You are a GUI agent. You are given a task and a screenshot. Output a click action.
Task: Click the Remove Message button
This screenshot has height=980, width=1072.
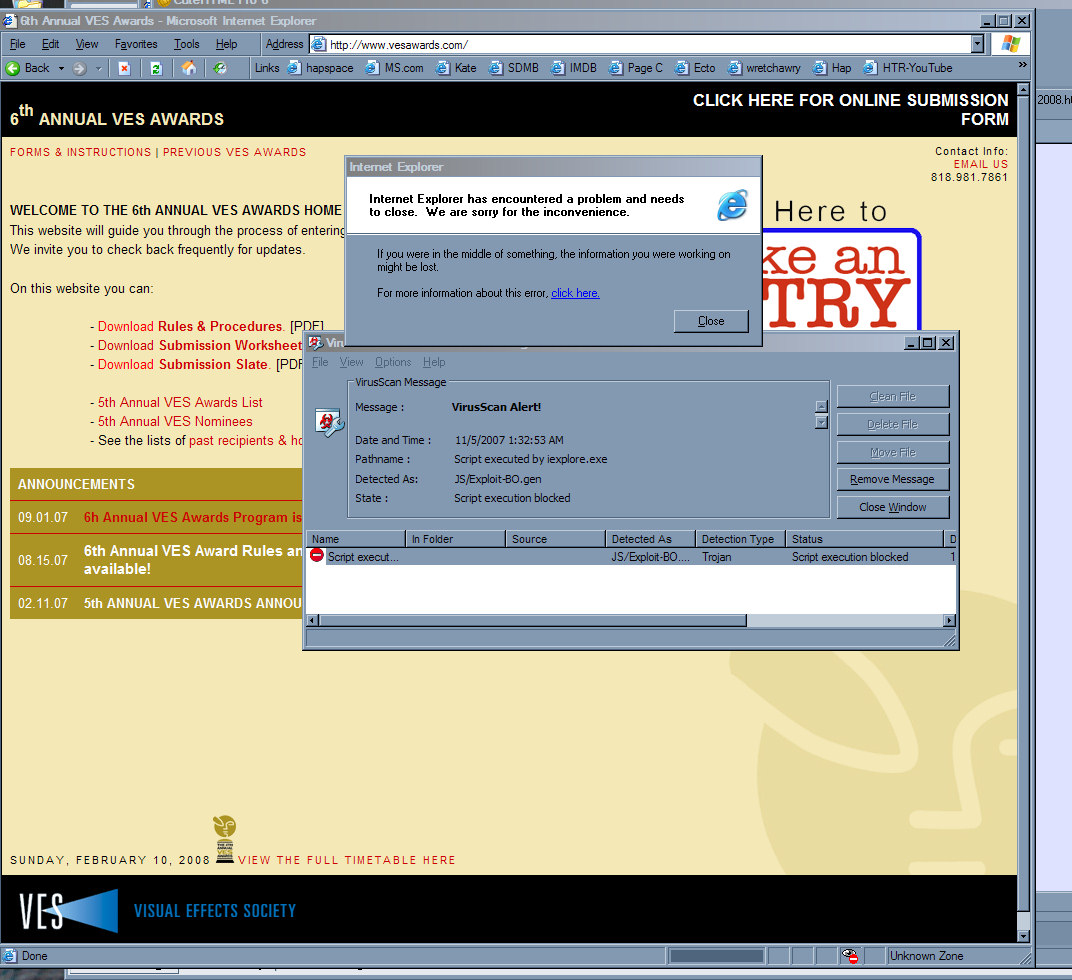point(892,479)
